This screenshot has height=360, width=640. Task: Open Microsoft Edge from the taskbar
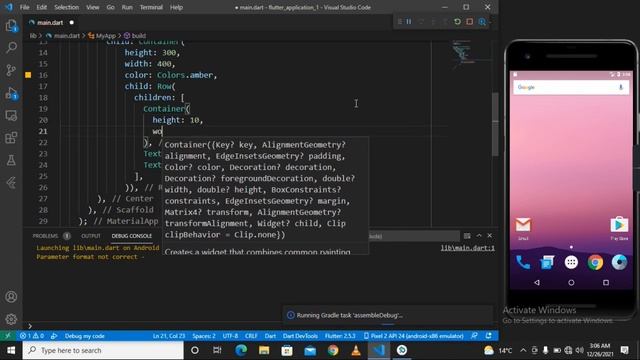point(241,350)
